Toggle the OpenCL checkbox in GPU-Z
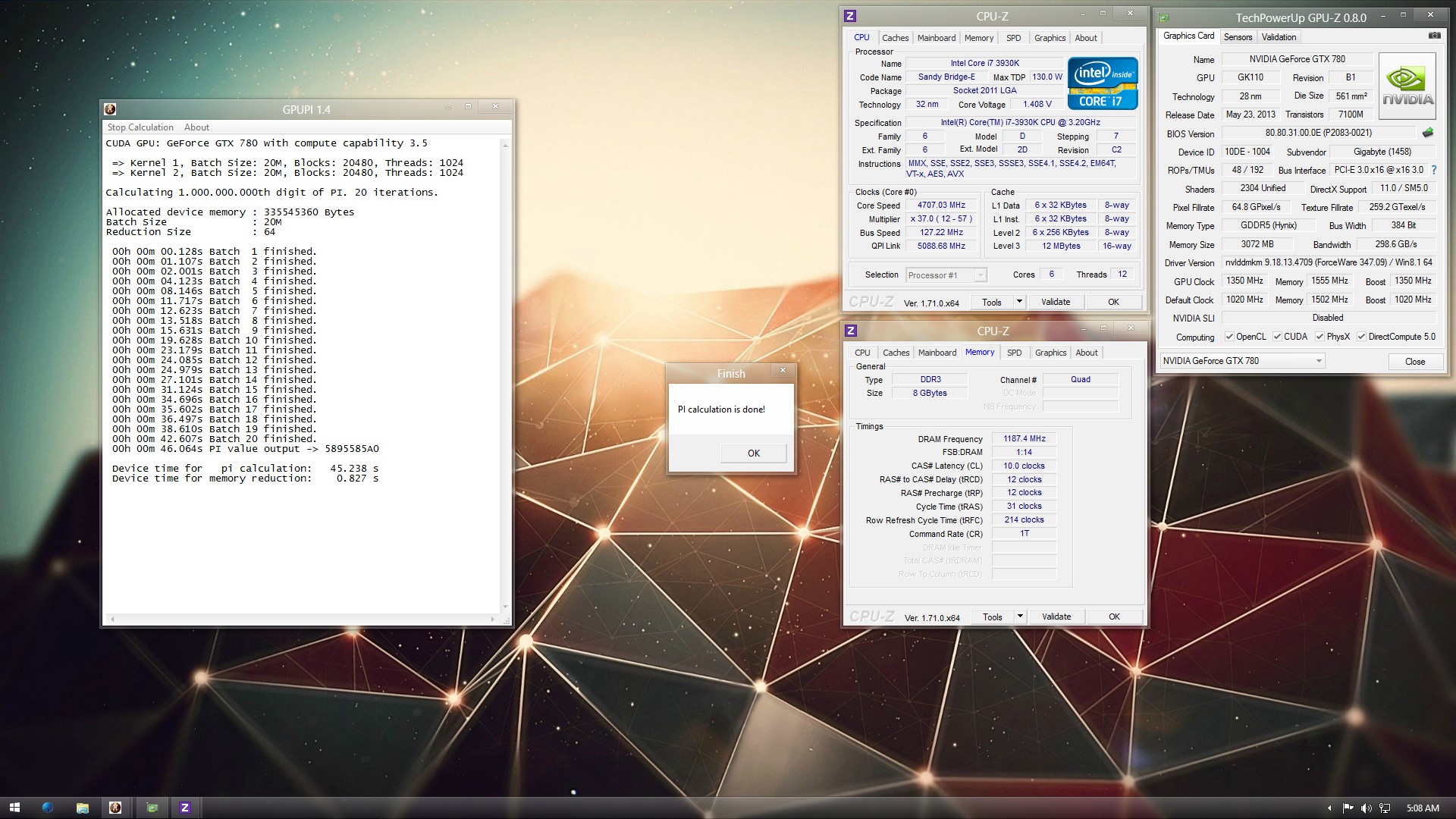This screenshot has width=1456, height=819. pyautogui.click(x=1229, y=337)
